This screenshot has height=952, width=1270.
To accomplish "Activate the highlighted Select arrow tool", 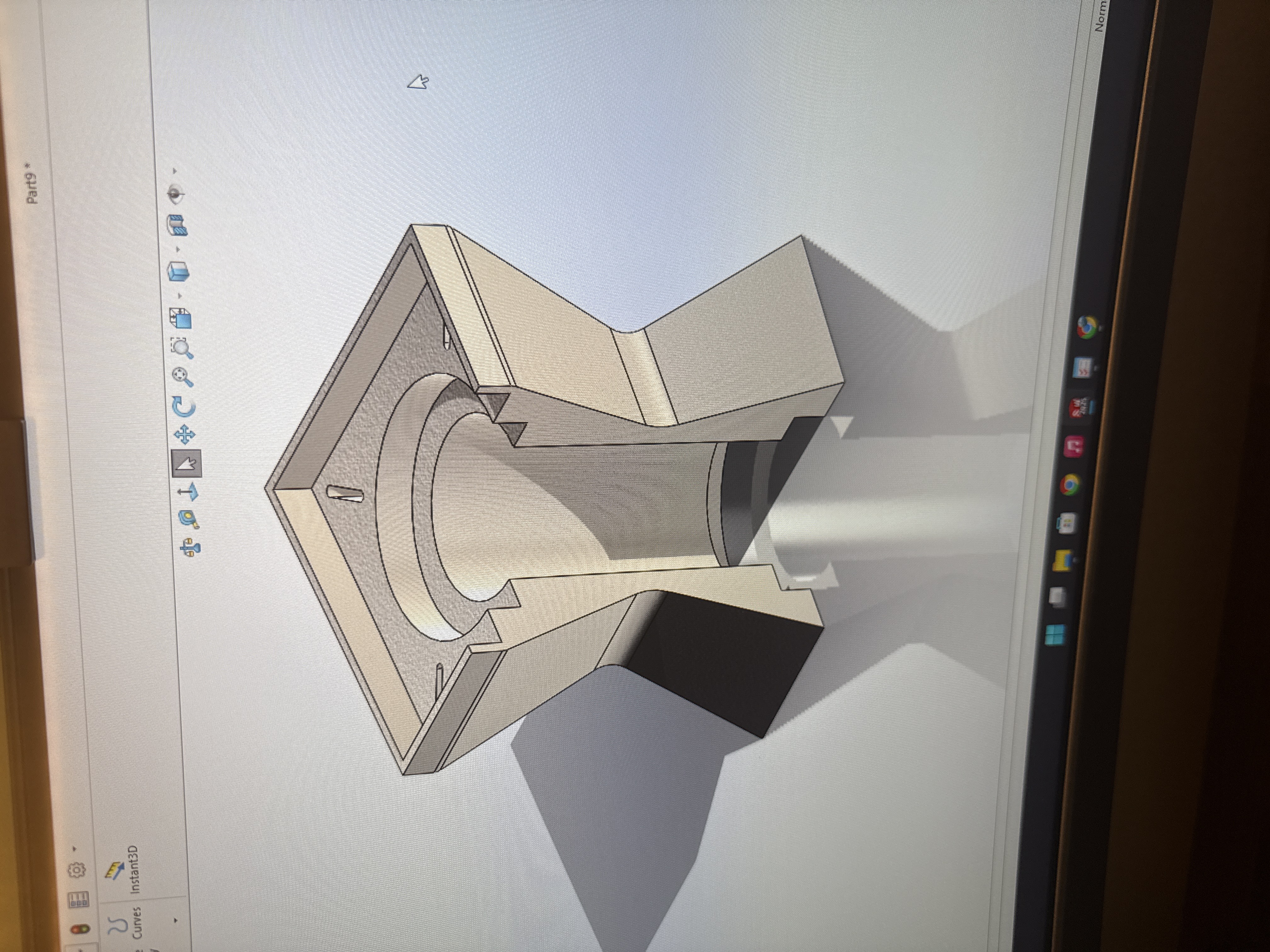I will 186,464.
